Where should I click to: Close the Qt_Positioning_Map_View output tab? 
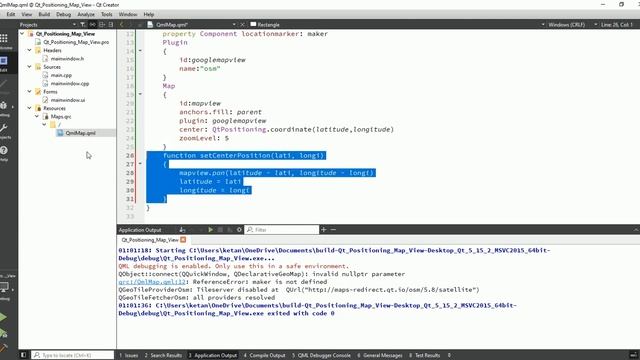[183, 240]
